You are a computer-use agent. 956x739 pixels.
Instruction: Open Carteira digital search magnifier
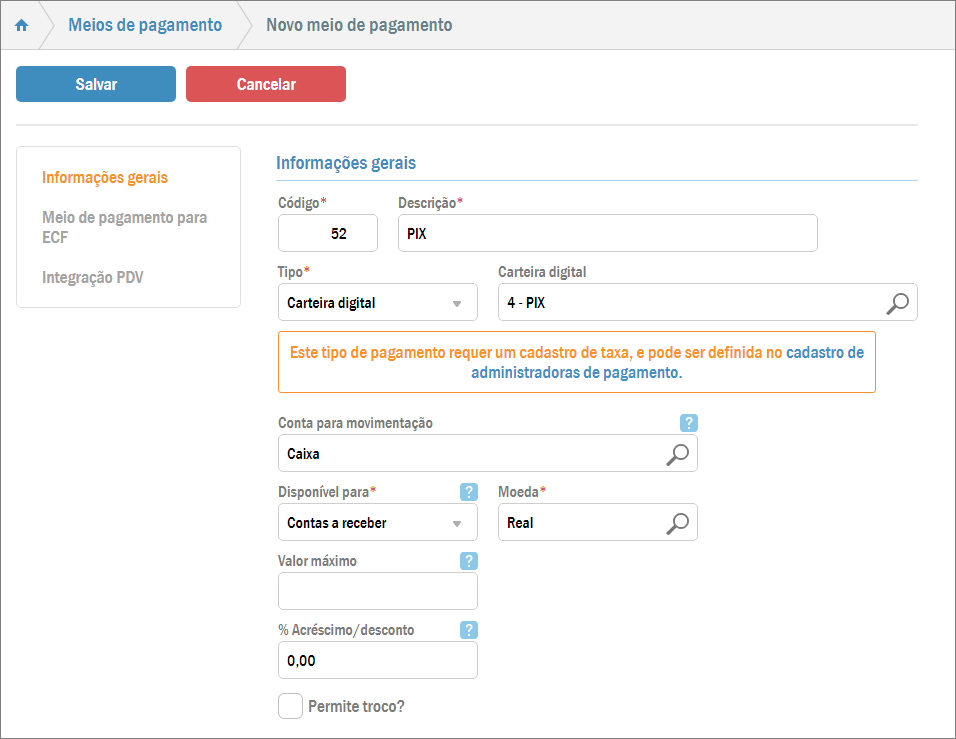(897, 303)
